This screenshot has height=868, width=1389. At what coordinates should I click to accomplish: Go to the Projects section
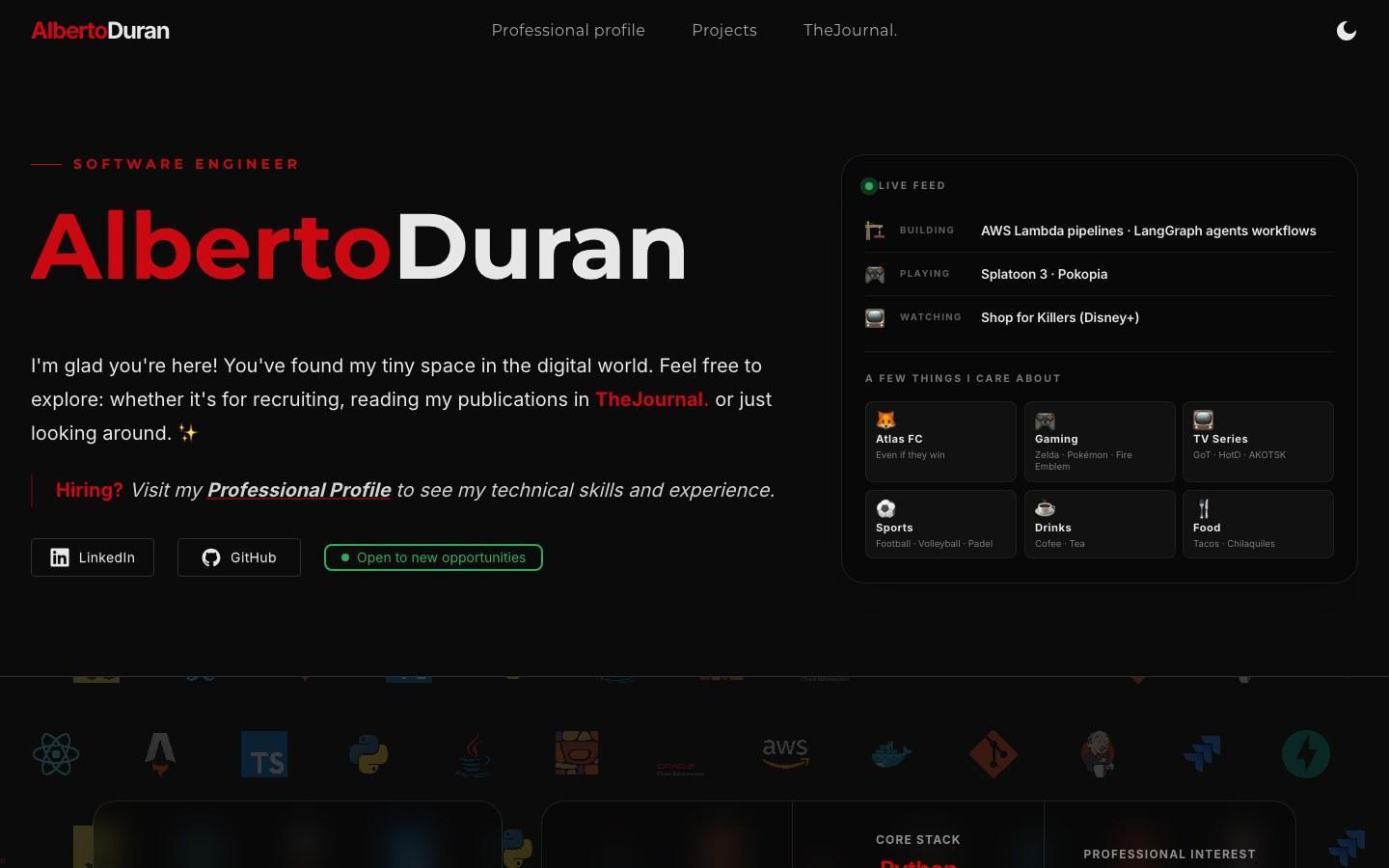tap(724, 30)
